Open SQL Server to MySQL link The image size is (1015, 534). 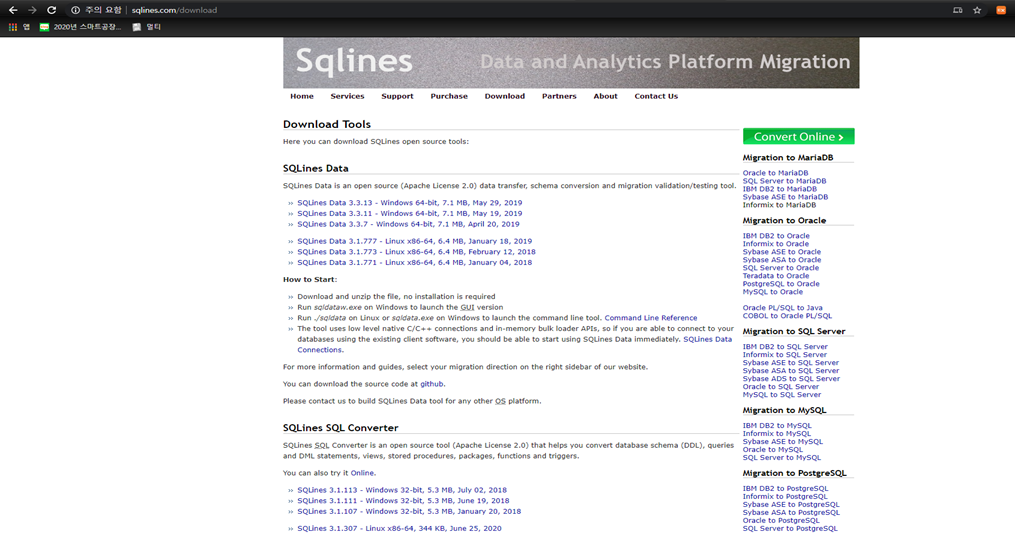(x=781, y=458)
